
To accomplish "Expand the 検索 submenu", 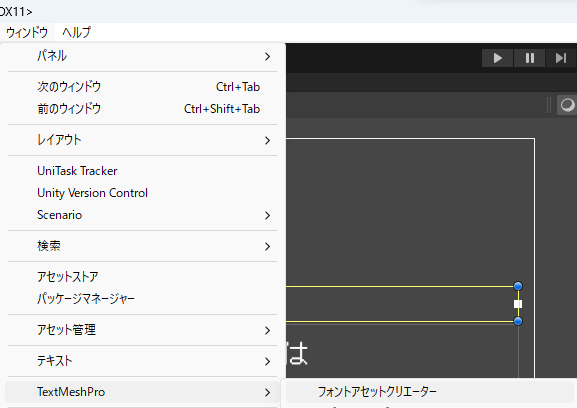I will click(142, 246).
